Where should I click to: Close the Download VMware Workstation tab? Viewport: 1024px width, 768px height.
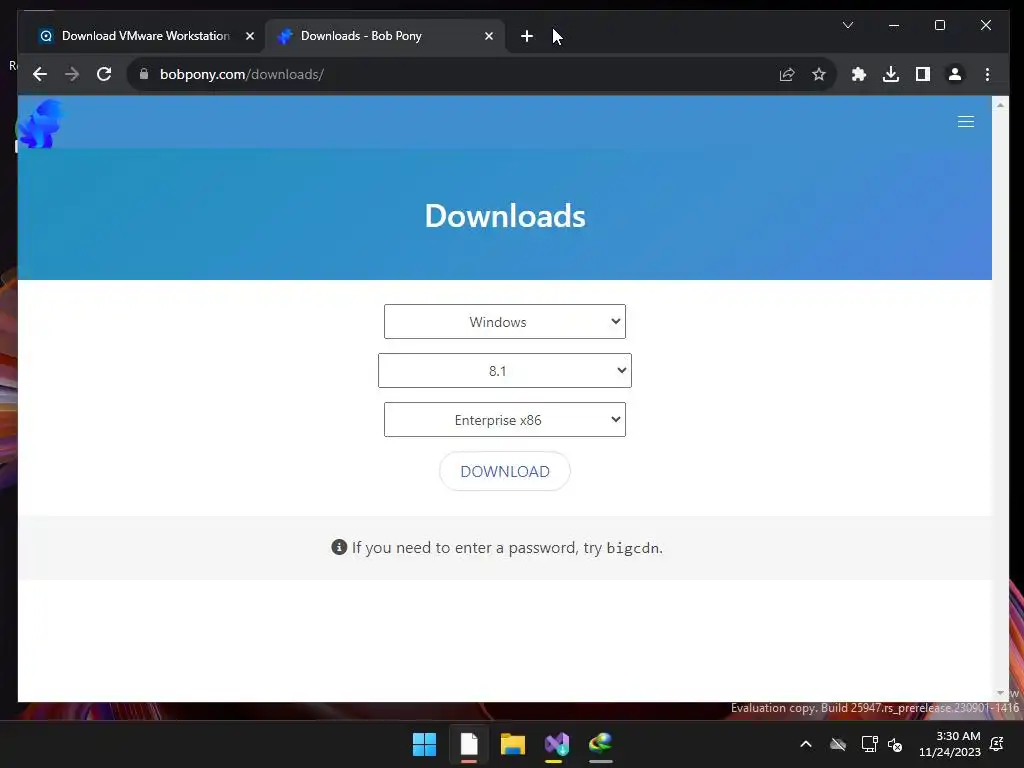(x=249, y=36)
